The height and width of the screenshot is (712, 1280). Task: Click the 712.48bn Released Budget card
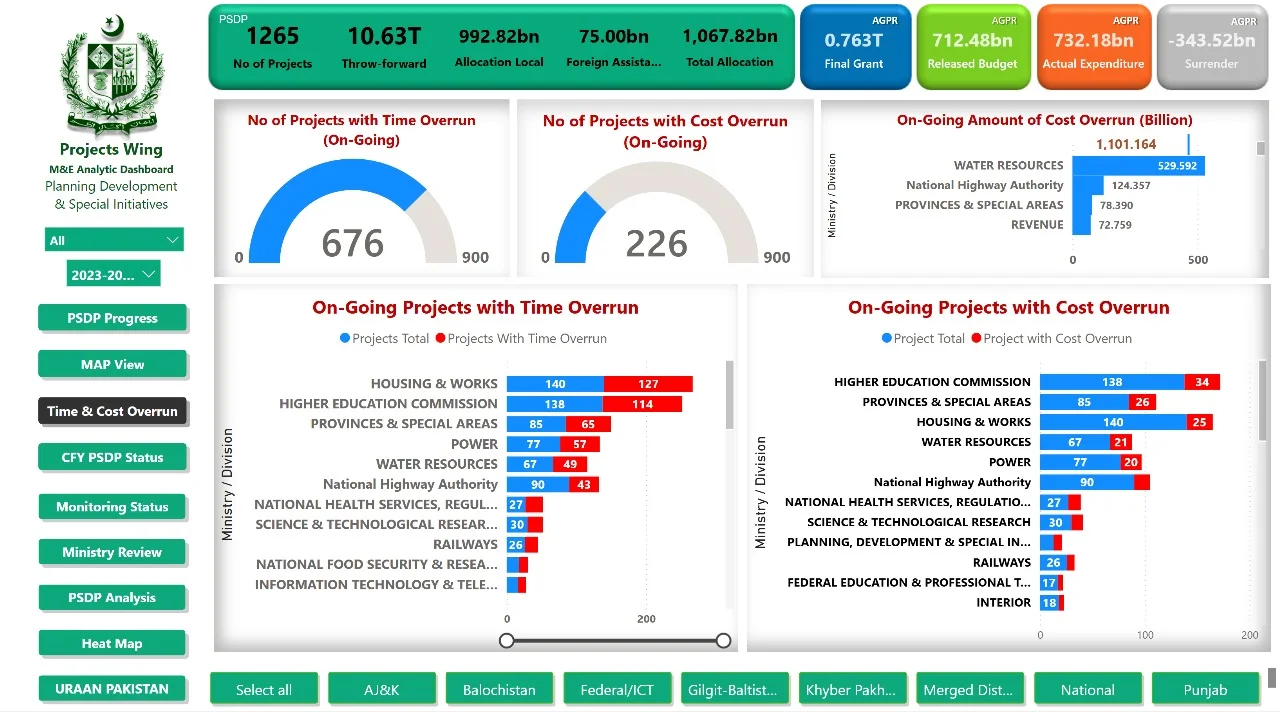[x=973, y=47]
